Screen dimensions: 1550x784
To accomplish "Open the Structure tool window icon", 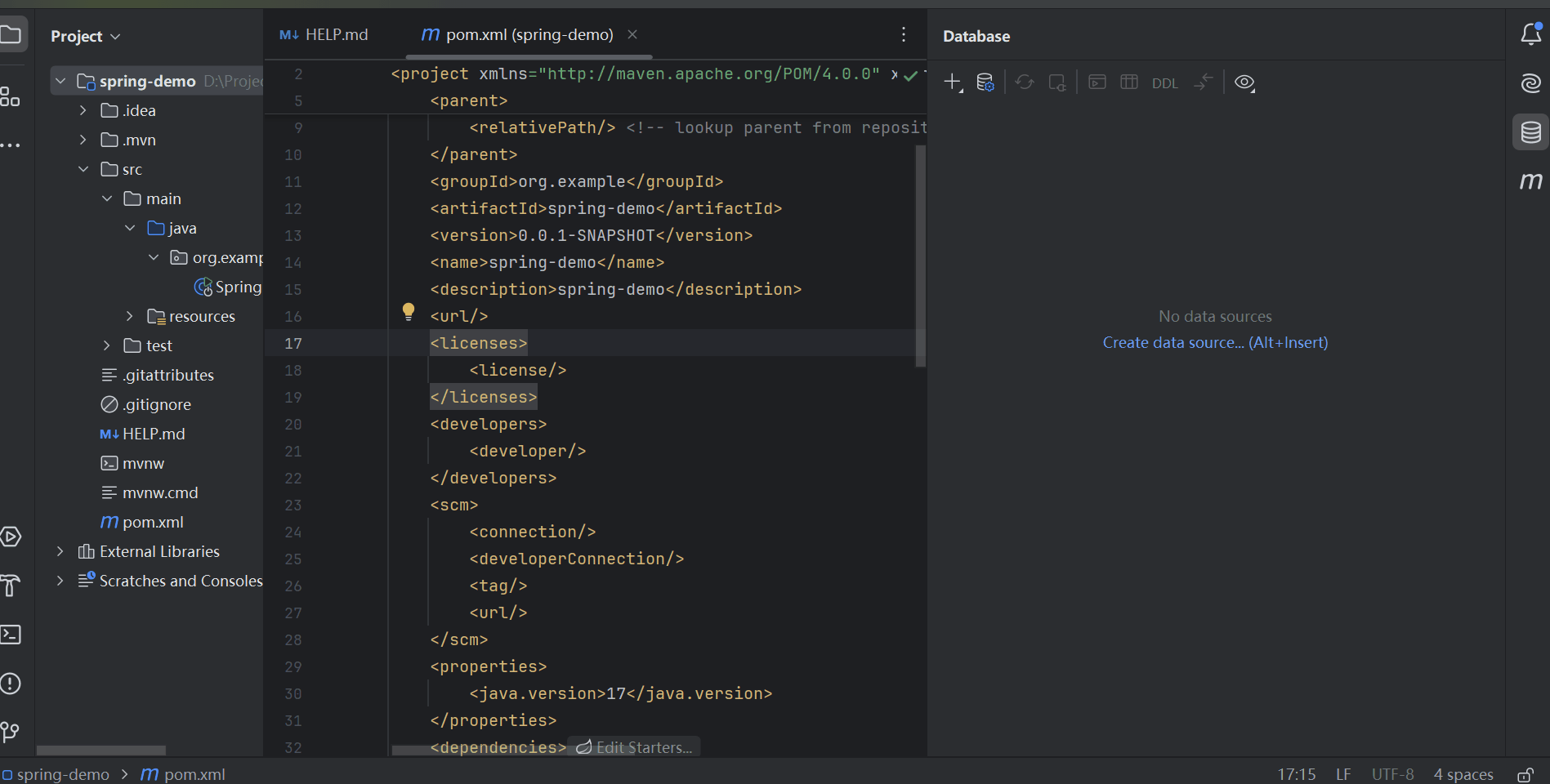I will pyautogui.click(x=10, y=97).
